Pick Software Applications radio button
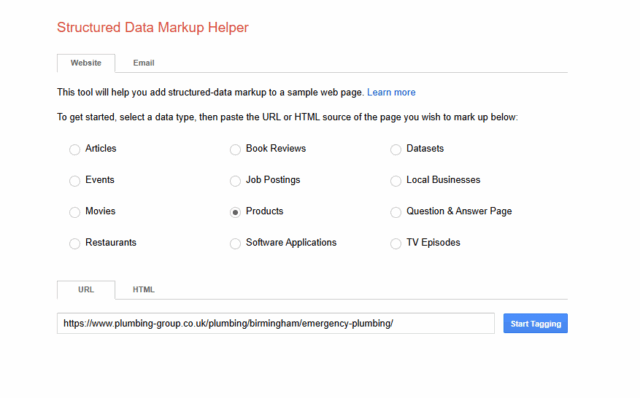 (235, 244)
